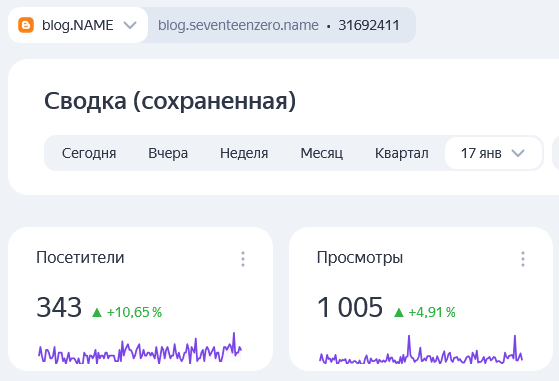559x381 pixels.
Task: Select the Сегодня period tab
Action: pyautogui.click(x=89, y=153)
